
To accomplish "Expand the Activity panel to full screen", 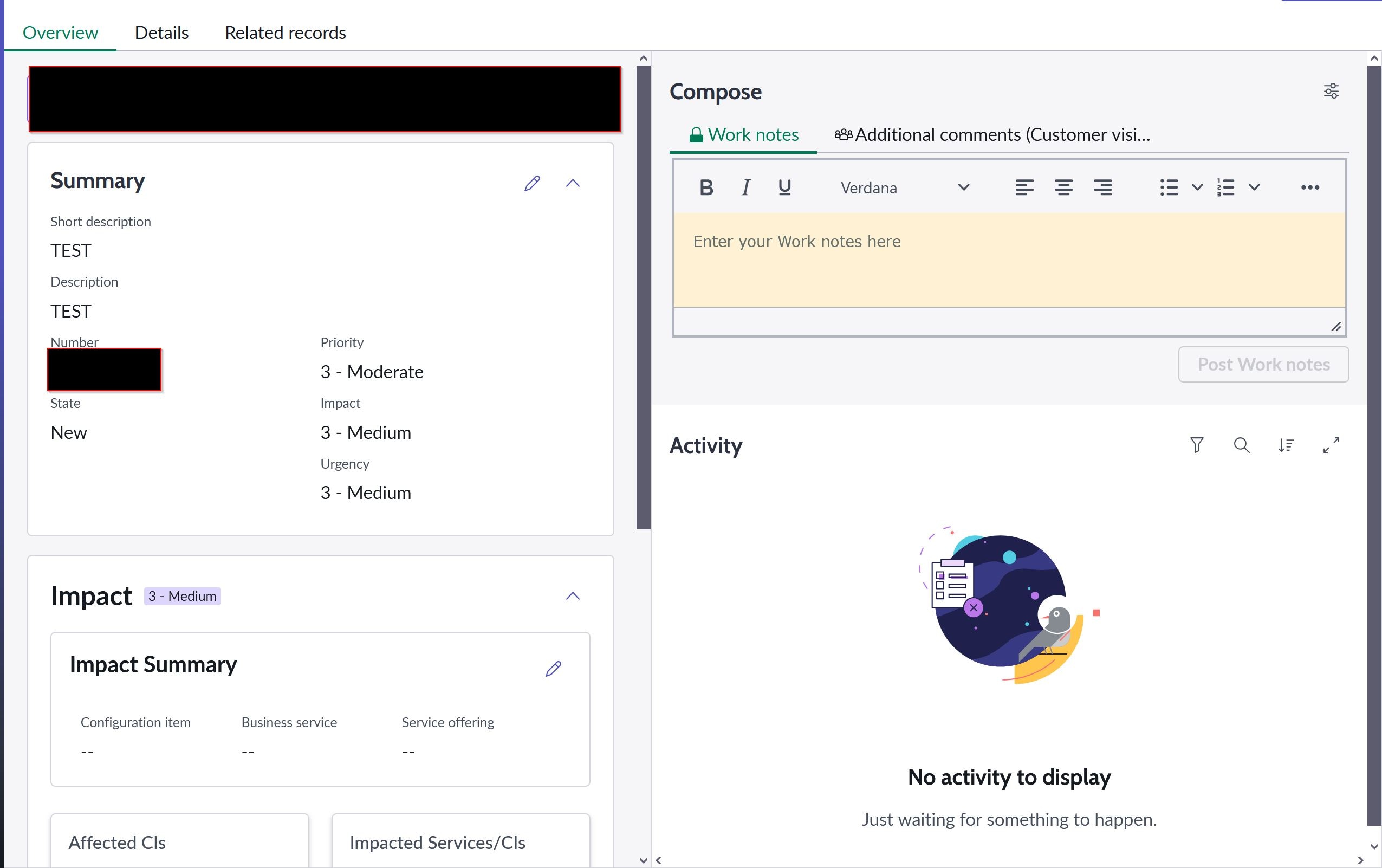I will pos(1331,445).
